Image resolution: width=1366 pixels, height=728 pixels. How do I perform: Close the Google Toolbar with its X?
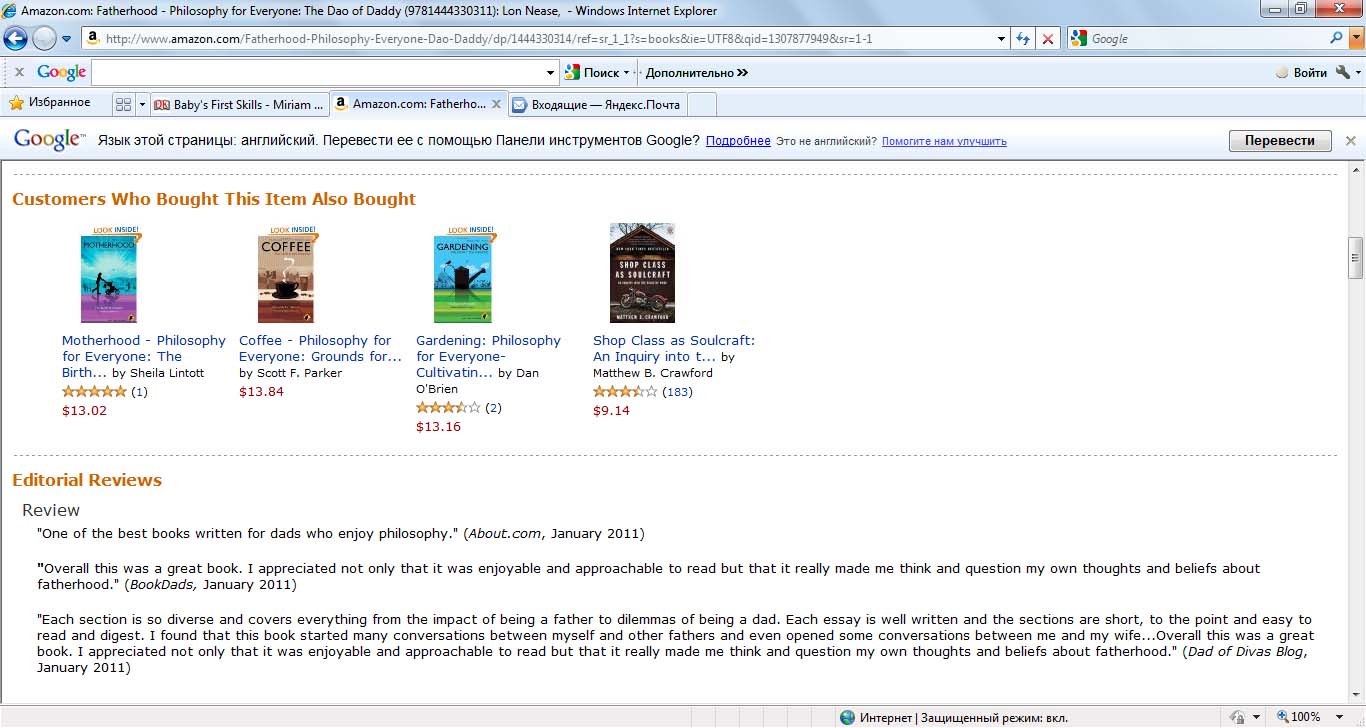[19, 72]
